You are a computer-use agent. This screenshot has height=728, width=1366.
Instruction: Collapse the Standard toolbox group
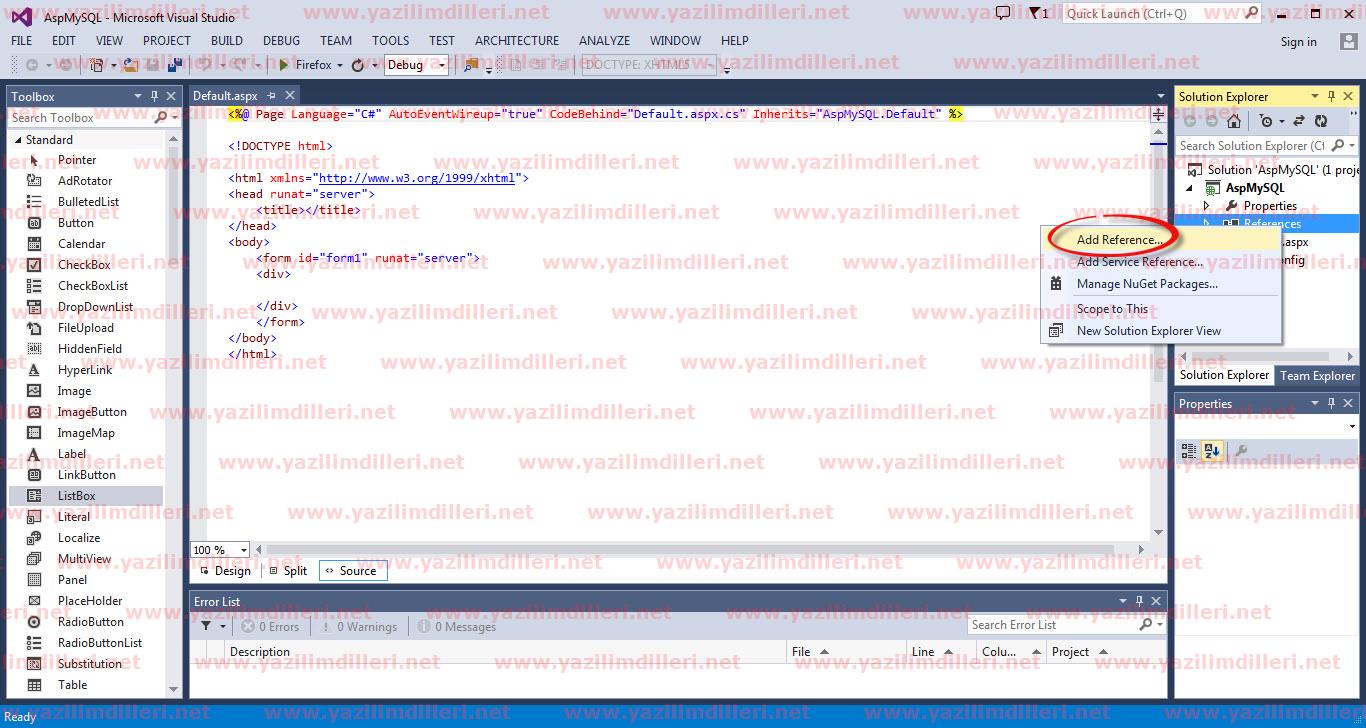point(18,140)
